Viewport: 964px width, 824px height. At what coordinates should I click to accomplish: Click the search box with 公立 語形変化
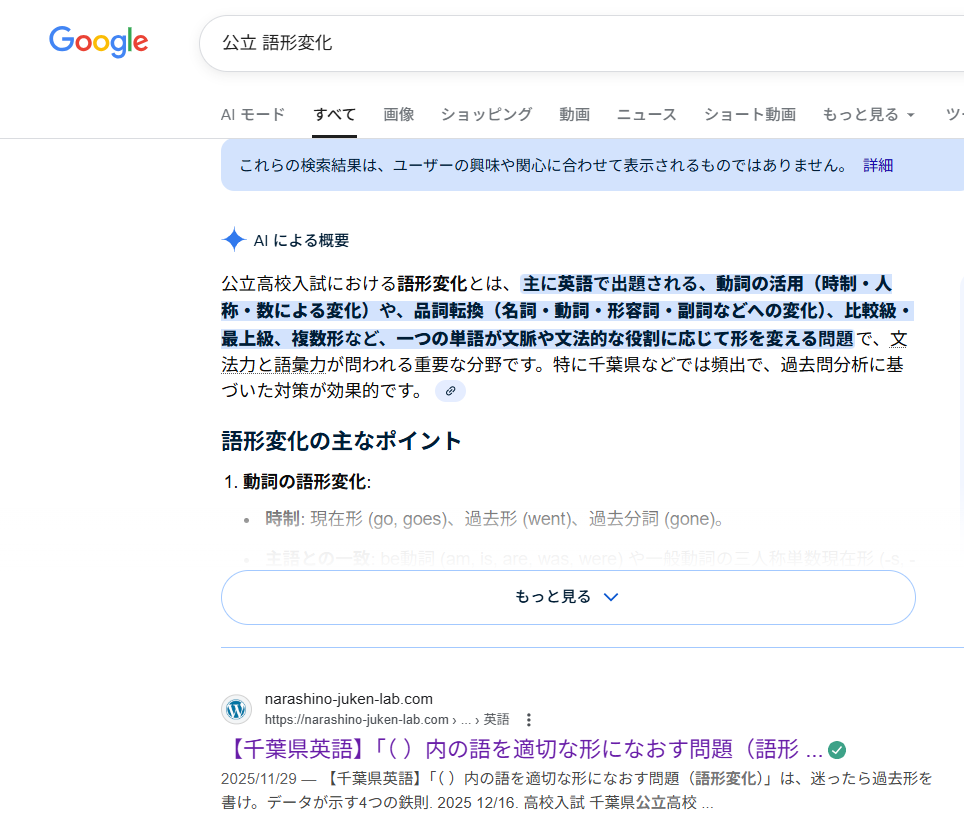tap(580, 43)
